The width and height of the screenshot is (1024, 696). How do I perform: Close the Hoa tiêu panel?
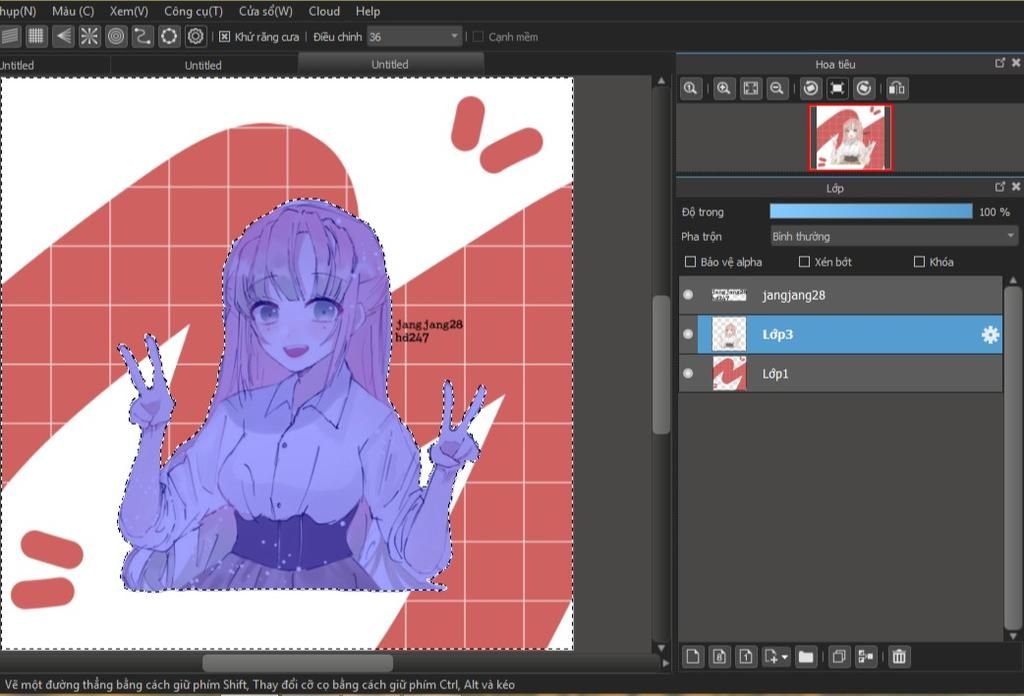(x=1016, y=63)
